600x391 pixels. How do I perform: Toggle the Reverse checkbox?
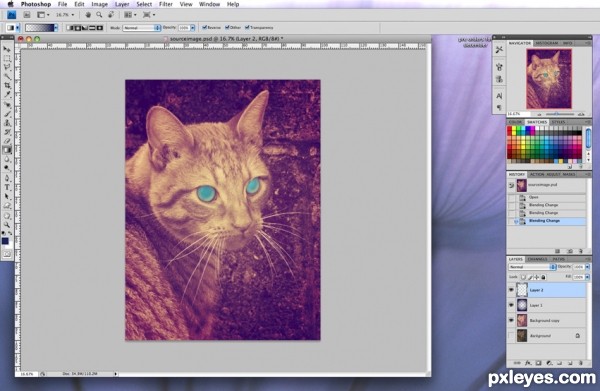click(204, 28)
